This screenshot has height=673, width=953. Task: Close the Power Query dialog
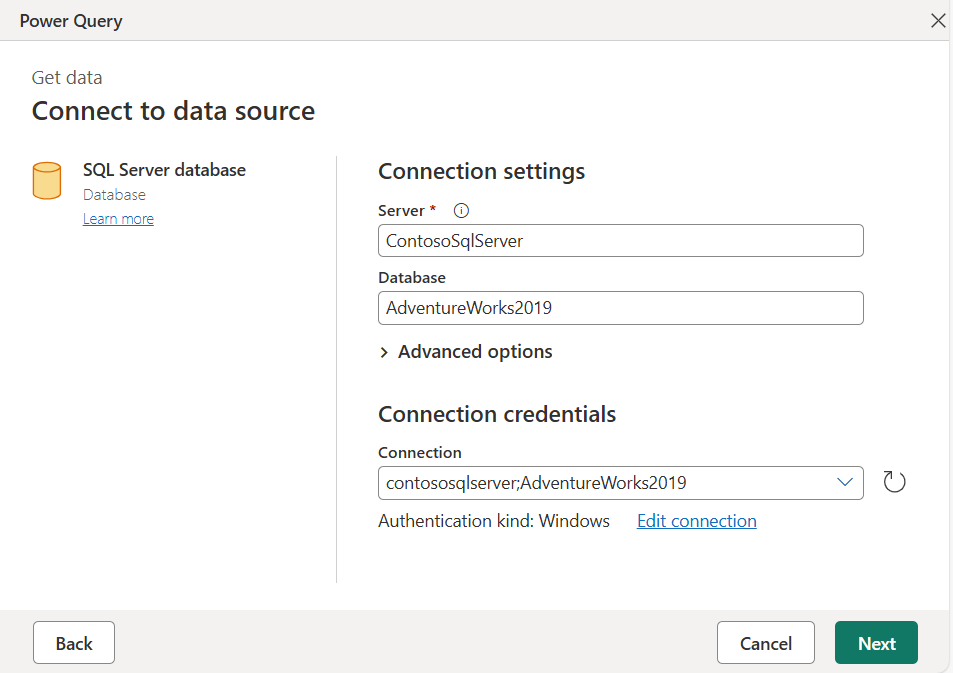938,19
